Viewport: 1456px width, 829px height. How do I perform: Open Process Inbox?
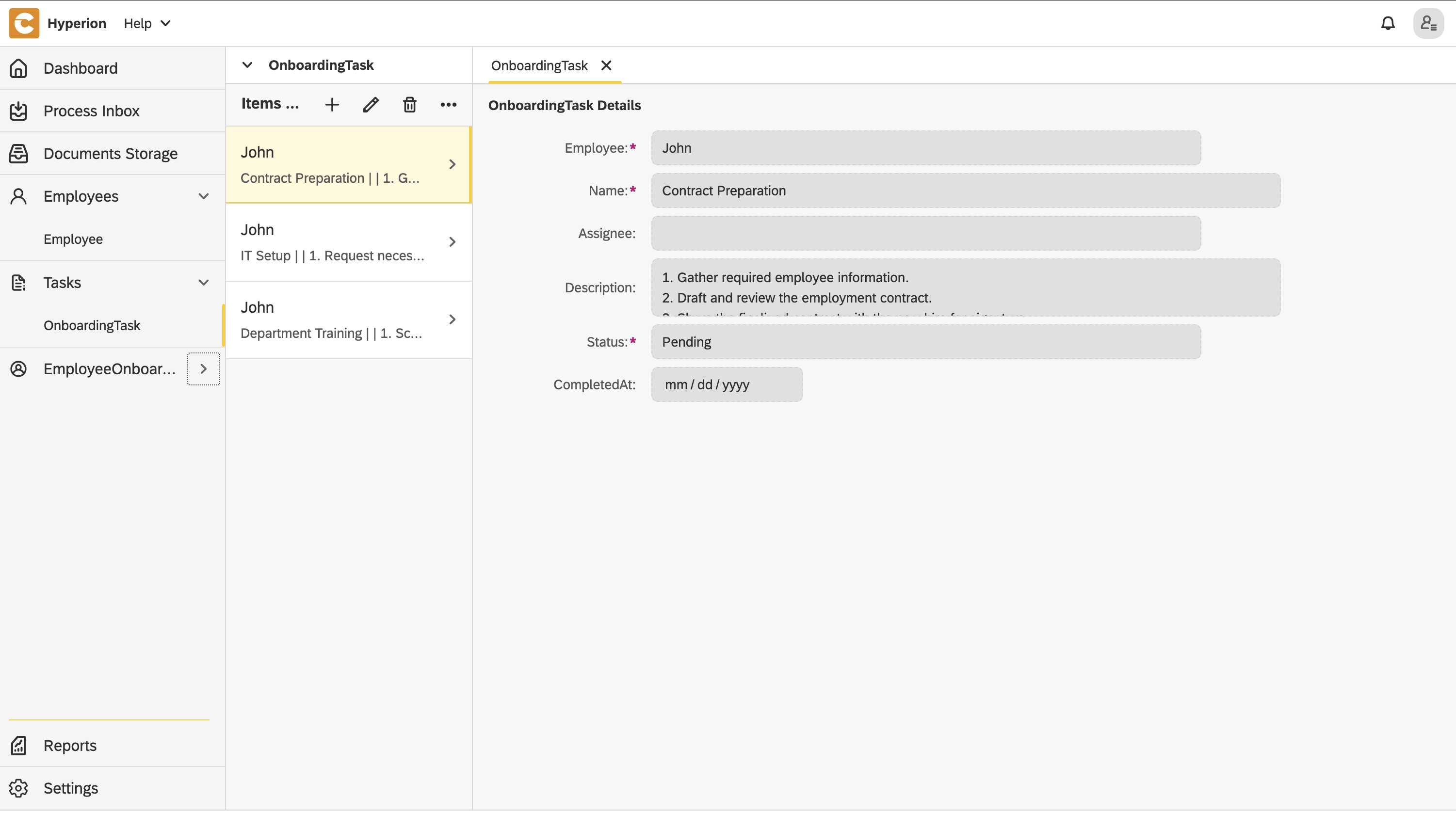tap(113, 111)
